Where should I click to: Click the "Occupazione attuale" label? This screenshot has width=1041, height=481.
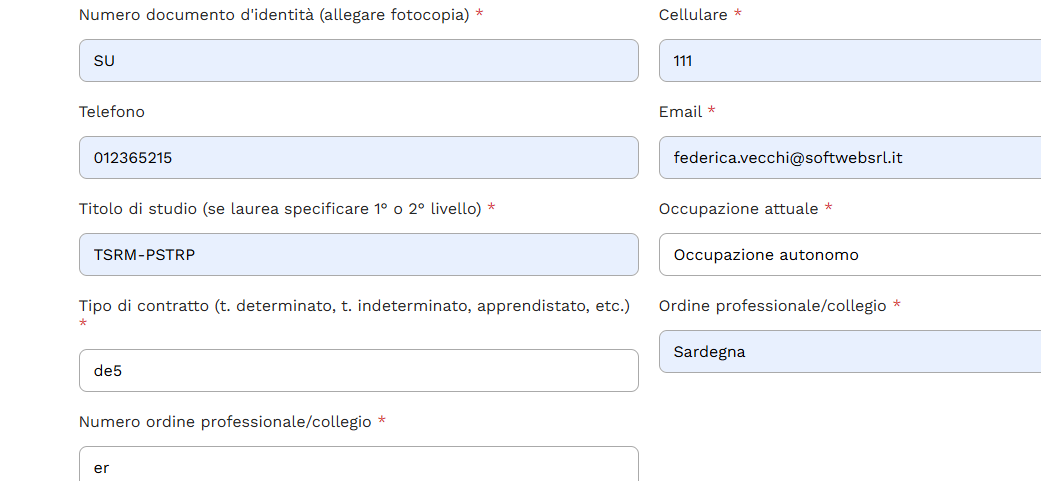point(738,209)
